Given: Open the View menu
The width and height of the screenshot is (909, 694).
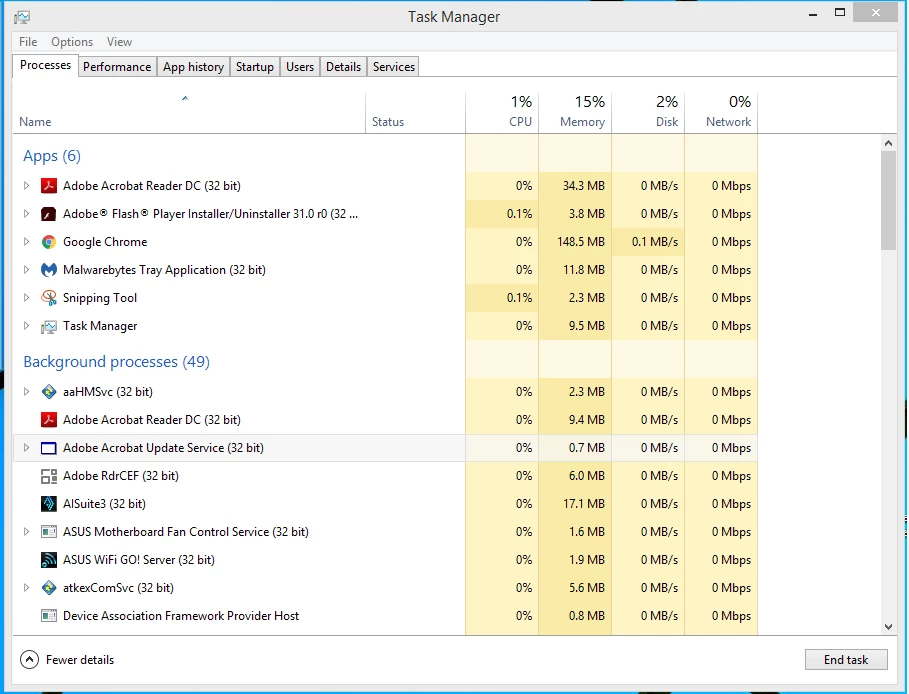Looking at the screenshot, I should pyautogui.click(x=119, y=42).
